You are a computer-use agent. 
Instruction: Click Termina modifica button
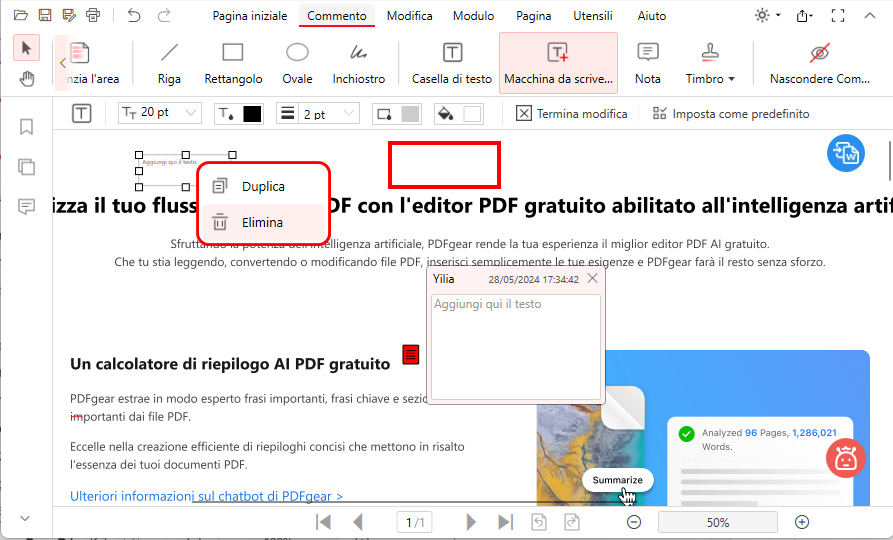tap(571, 113)
